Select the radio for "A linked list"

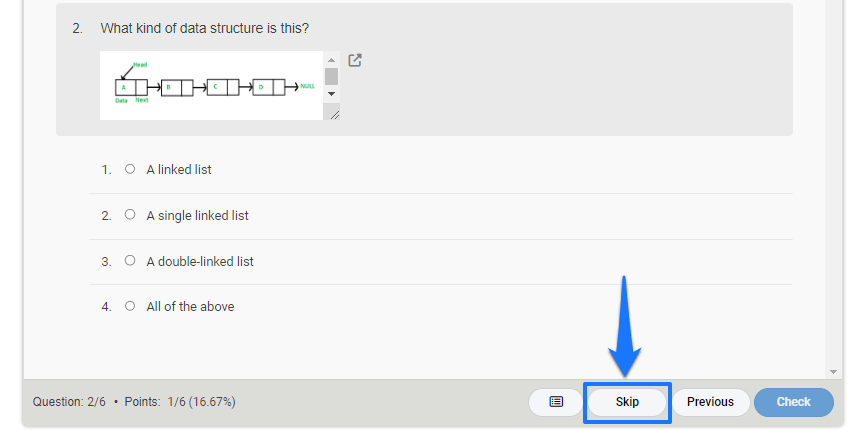[130, 169]
